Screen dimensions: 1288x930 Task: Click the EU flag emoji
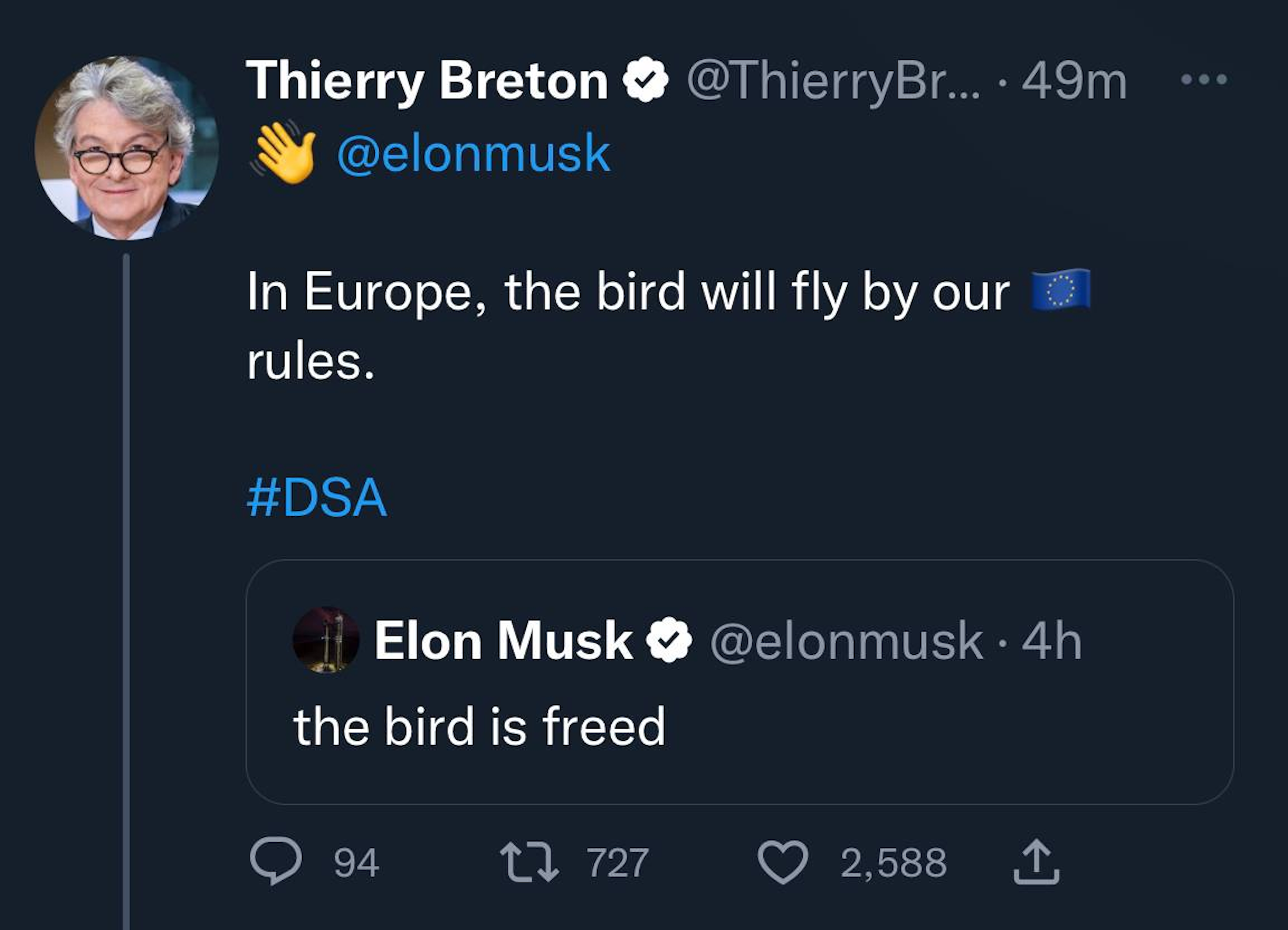(1060, 290)
